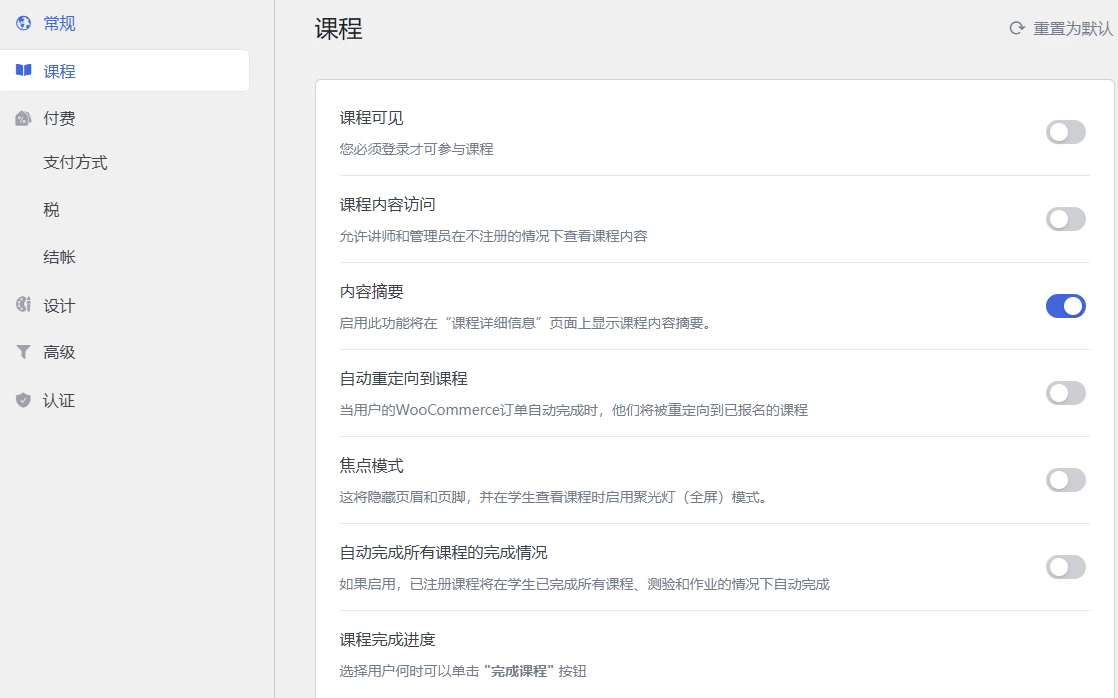Click the design icon beside 设计
The image size is (1118, 698).
[24, 305]
